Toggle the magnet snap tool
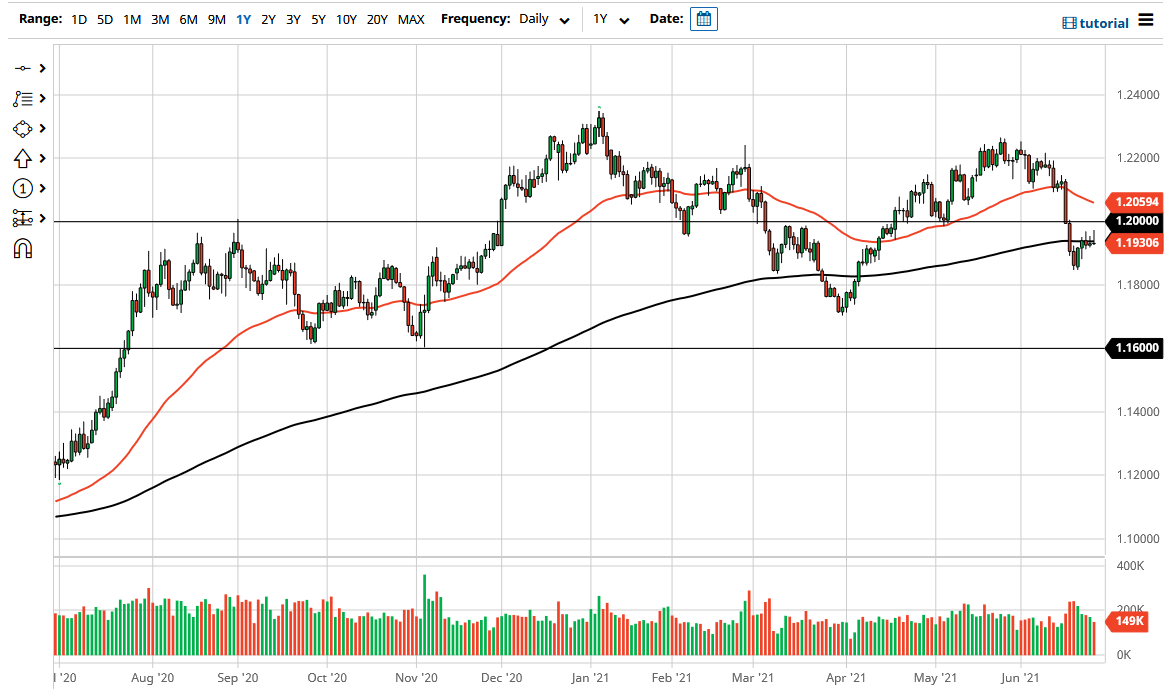The height and width of the screenshot is (697, 1169). (22, 248)
